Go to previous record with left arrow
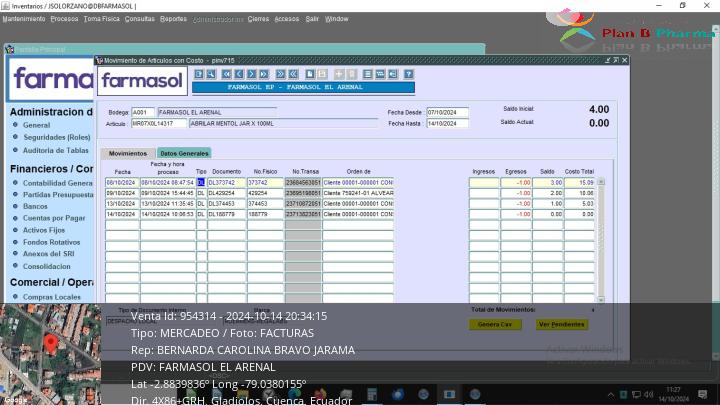 (x=239, y=74)
